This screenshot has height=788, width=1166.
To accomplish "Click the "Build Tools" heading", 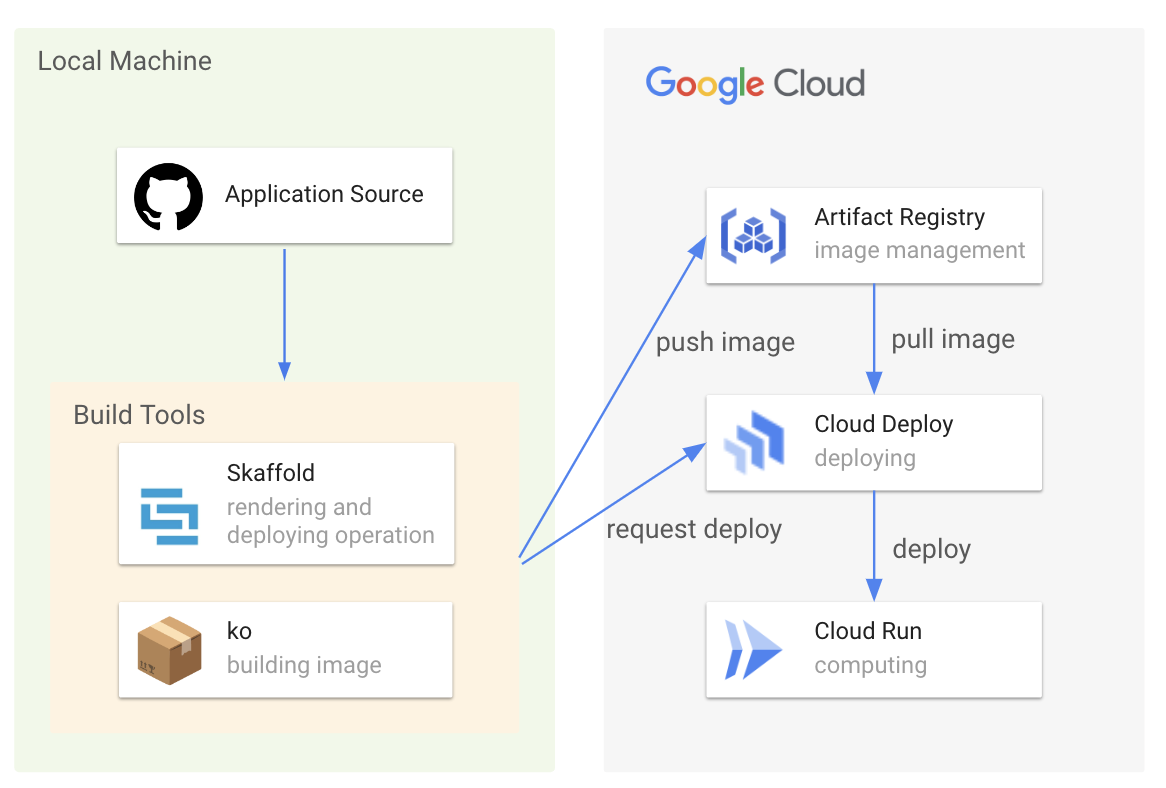I will (139, 415).
